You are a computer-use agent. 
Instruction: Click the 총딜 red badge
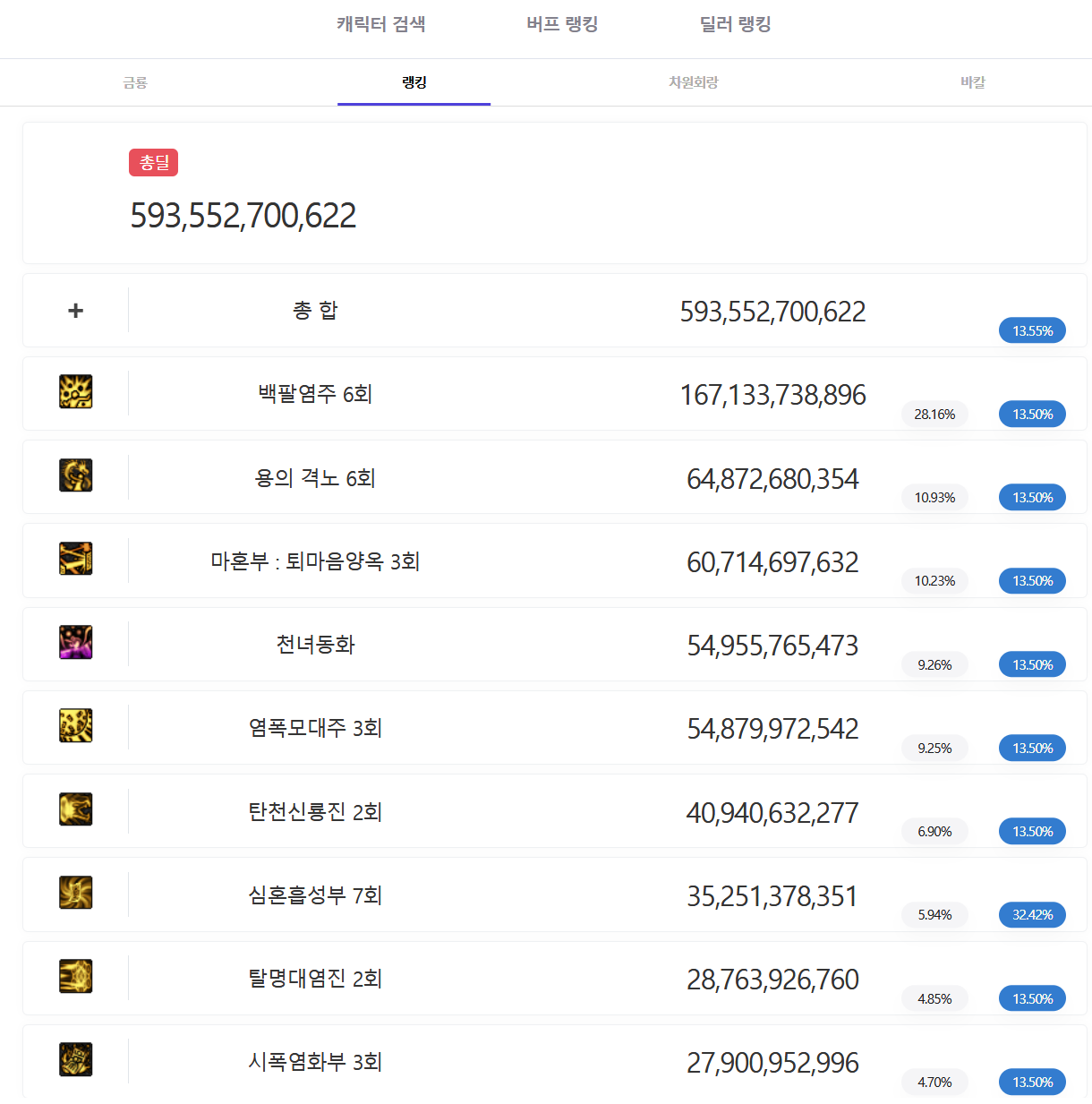point(154,162)
